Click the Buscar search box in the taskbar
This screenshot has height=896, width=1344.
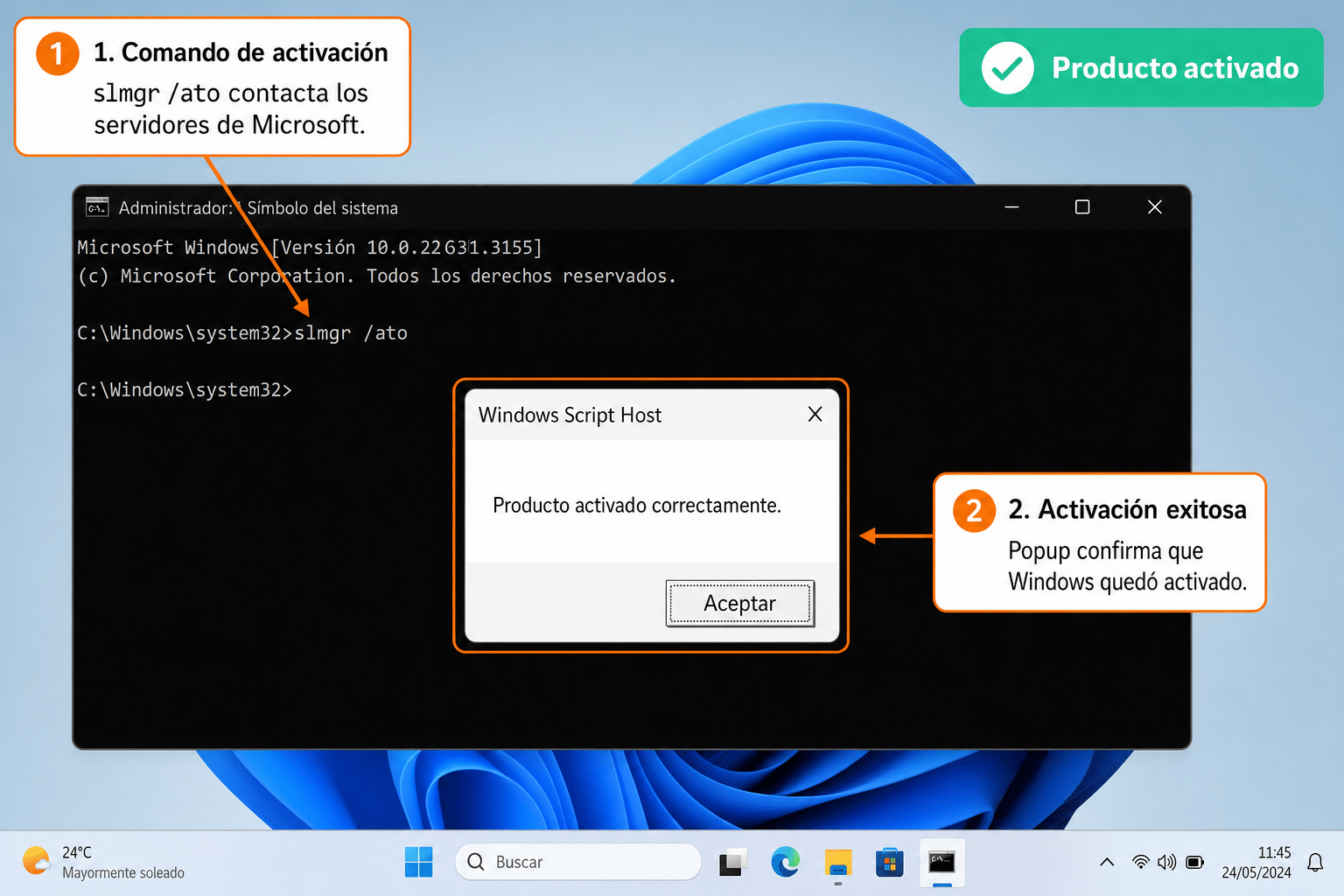click(578, 862)
